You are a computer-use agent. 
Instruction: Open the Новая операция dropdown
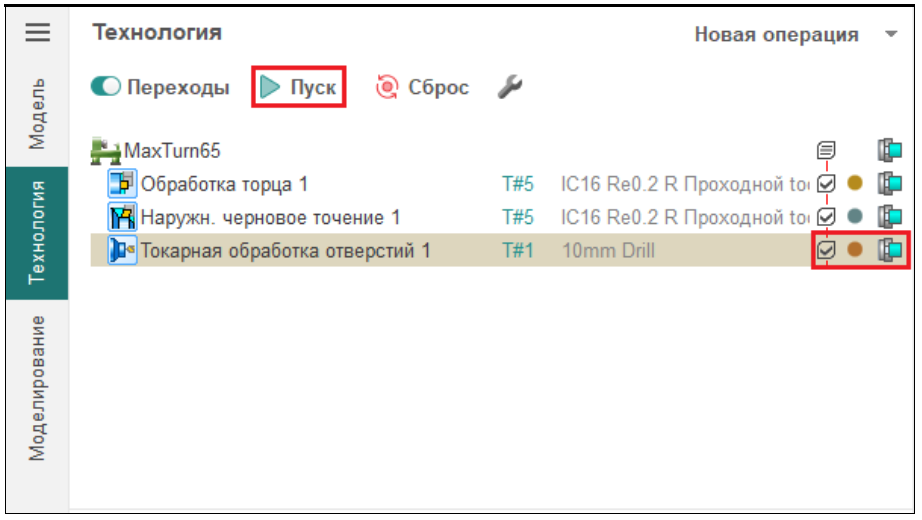(795, 35)
